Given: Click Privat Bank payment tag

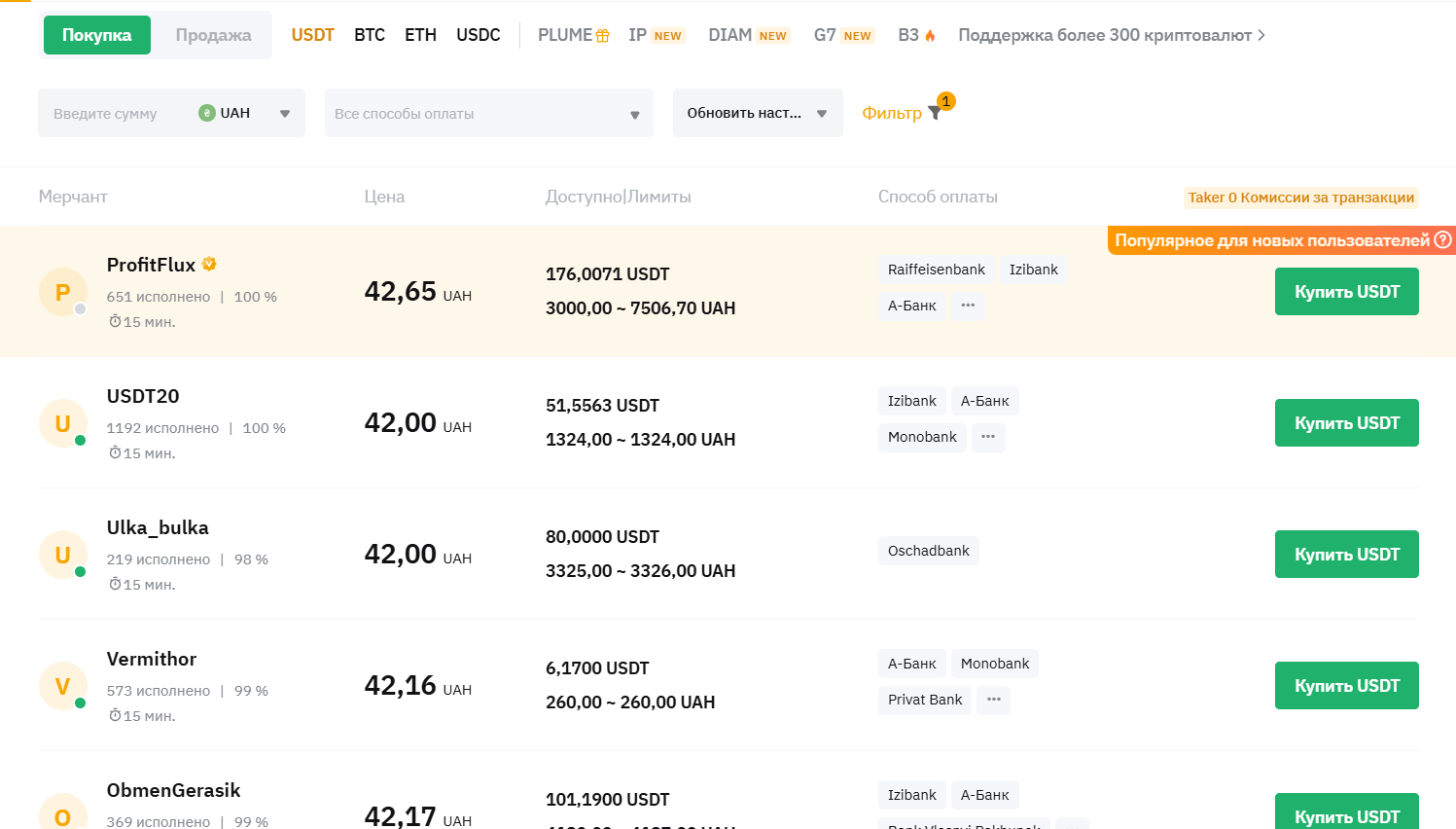Looking at the screenshot, I should pos(925,700).
